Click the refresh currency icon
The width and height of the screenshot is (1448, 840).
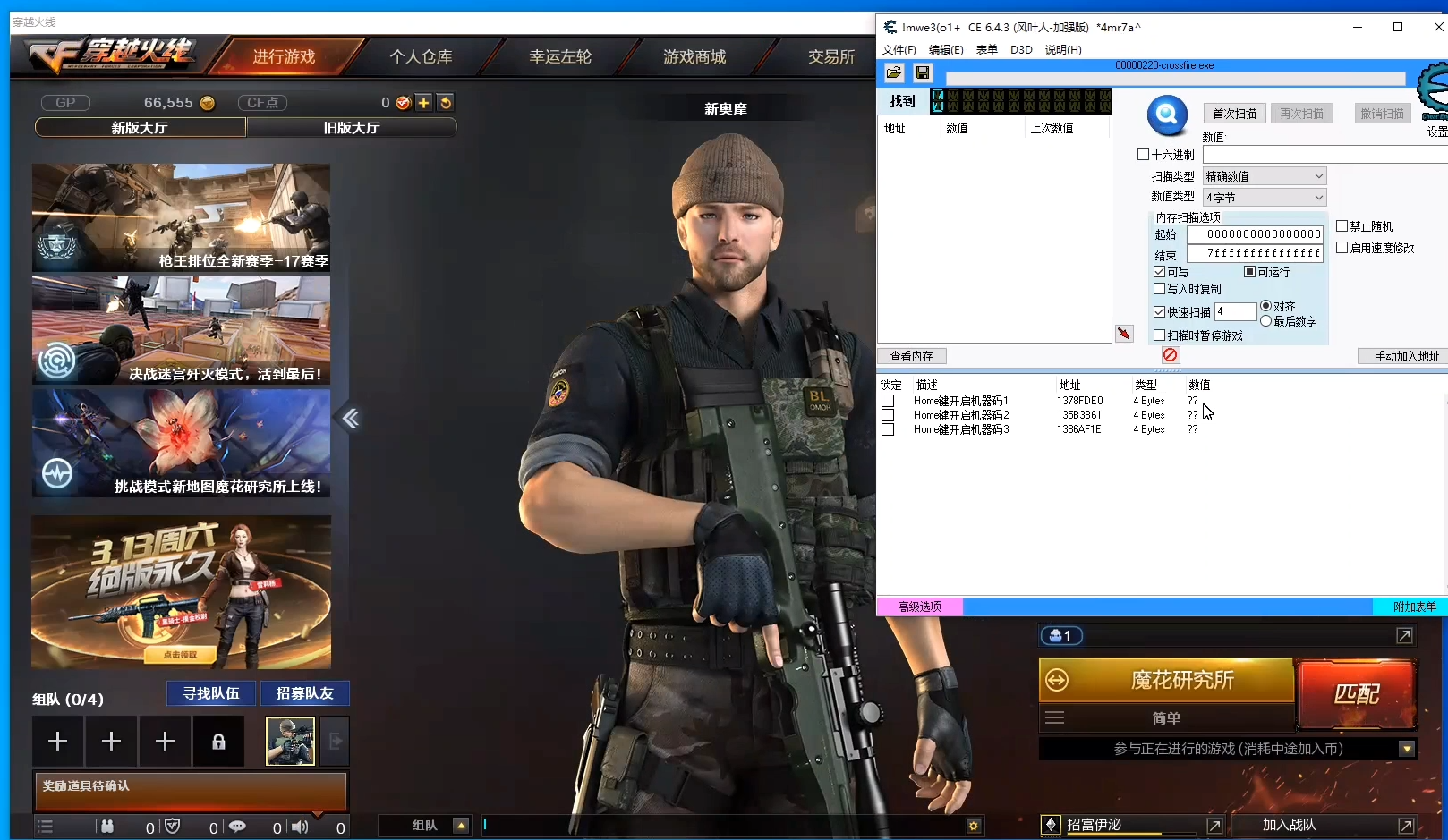coord(446,103)
